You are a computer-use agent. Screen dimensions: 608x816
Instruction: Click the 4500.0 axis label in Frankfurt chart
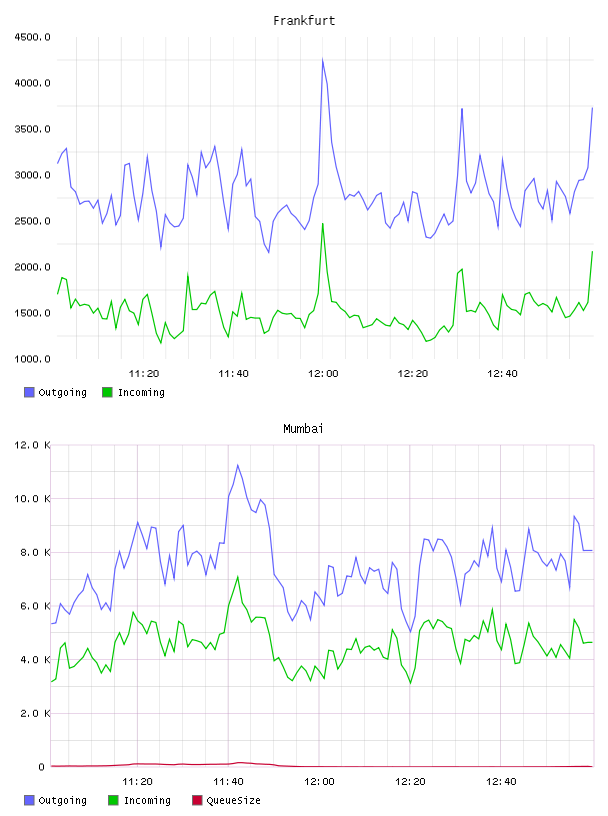(32, 37)
